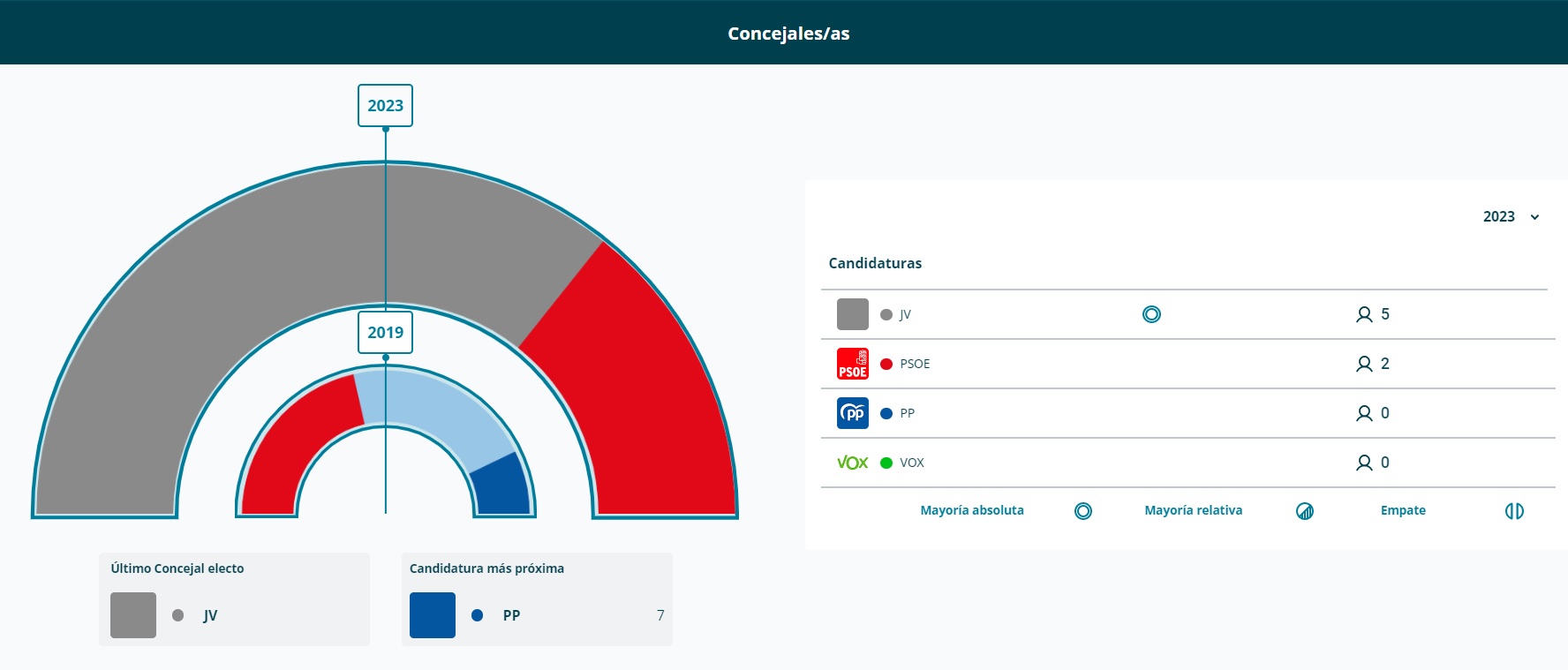Click the Mayoría absoluta legend icon
This screenshot has height=670, width=1568.
[x=1083, y=511]
